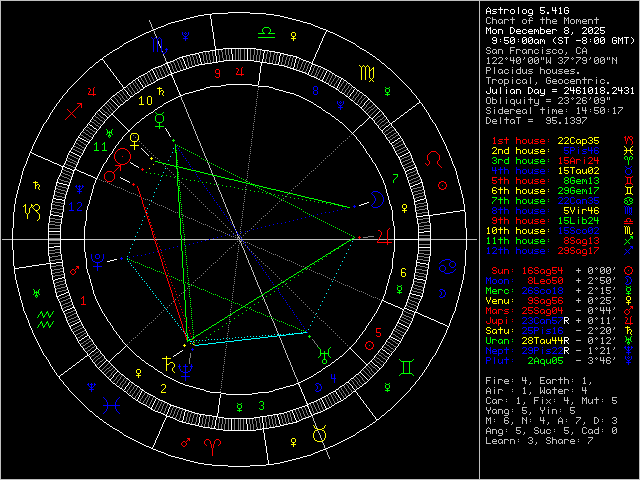
Task: Select the large red Jupiter glyph on the descendant
Action: (x=384, y=237)
